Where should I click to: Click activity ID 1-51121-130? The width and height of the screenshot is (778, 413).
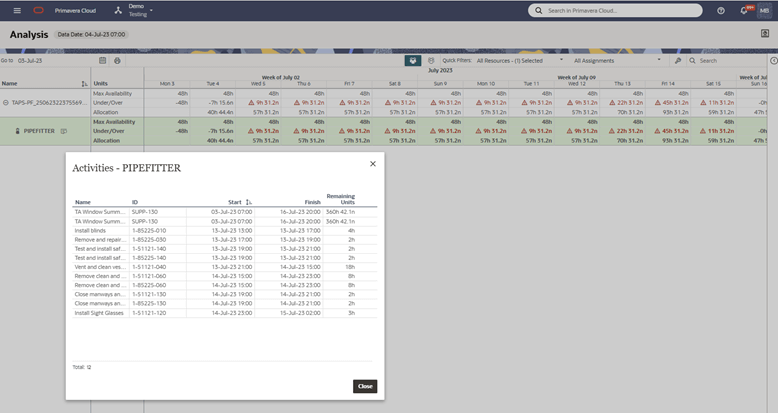coord(149,294)
